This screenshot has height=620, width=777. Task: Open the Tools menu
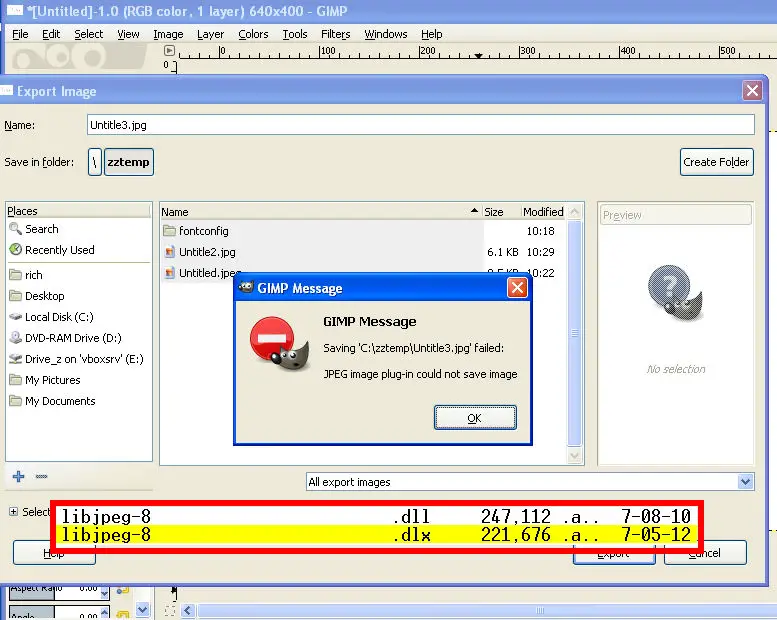(x=295, y=34)
